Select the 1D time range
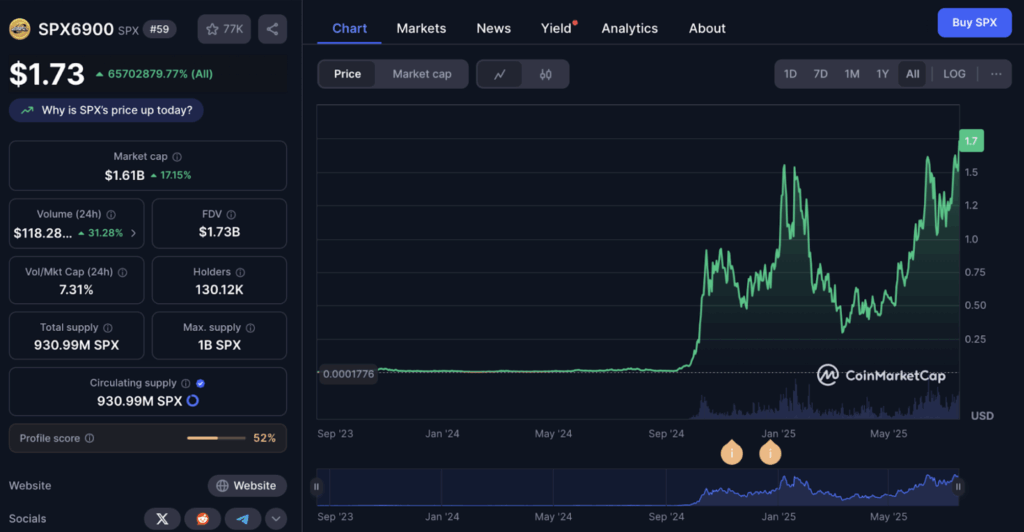The width and height of the screenshot is (1024, 532). click(790, 74)
